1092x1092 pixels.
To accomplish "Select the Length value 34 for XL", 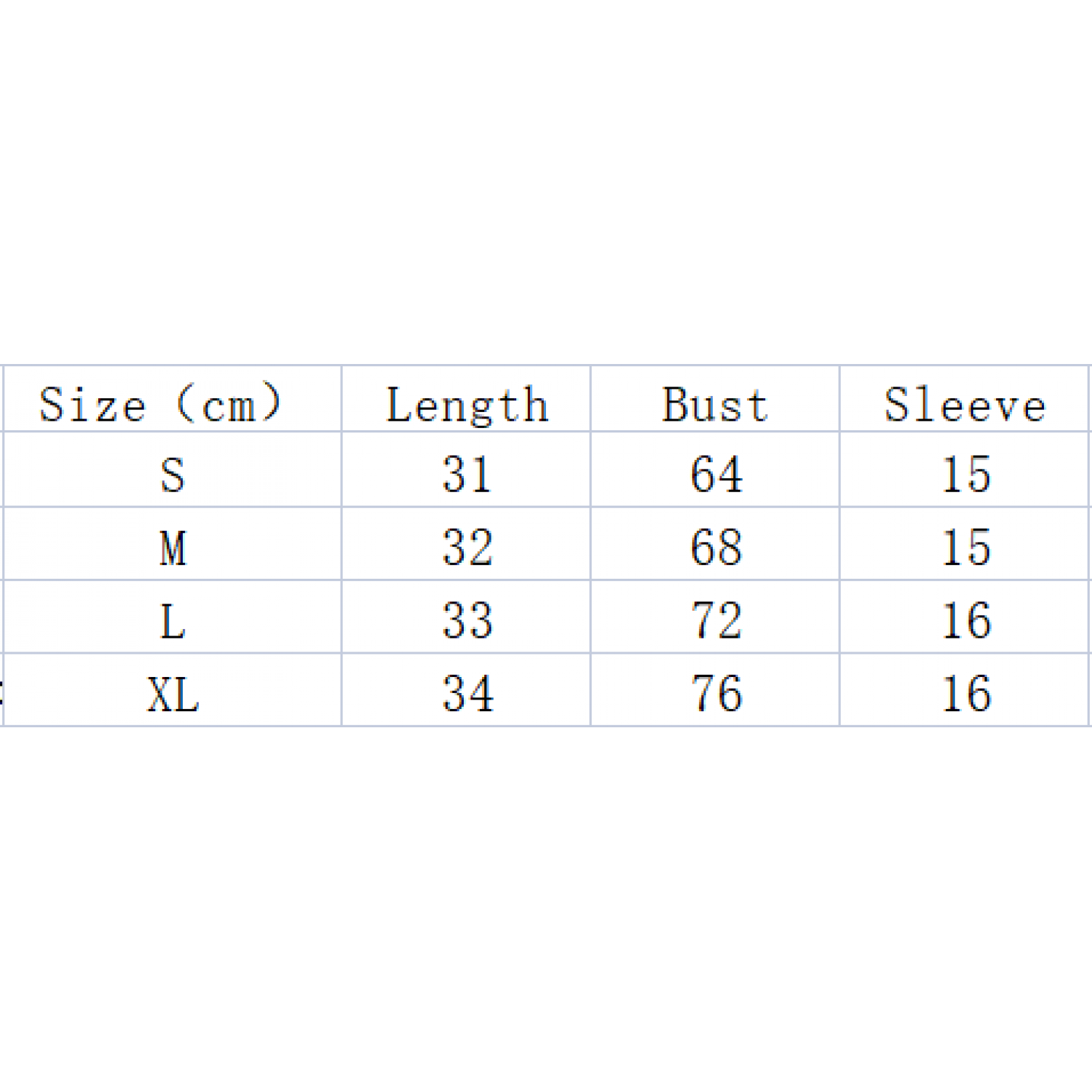I will click(467, 694).
